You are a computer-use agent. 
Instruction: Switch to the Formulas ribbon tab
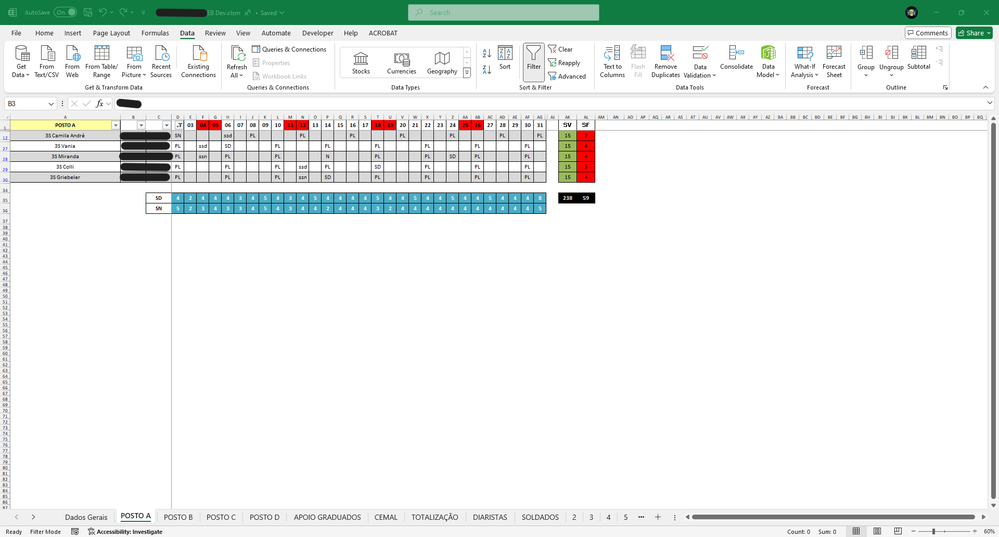(155, 32)
